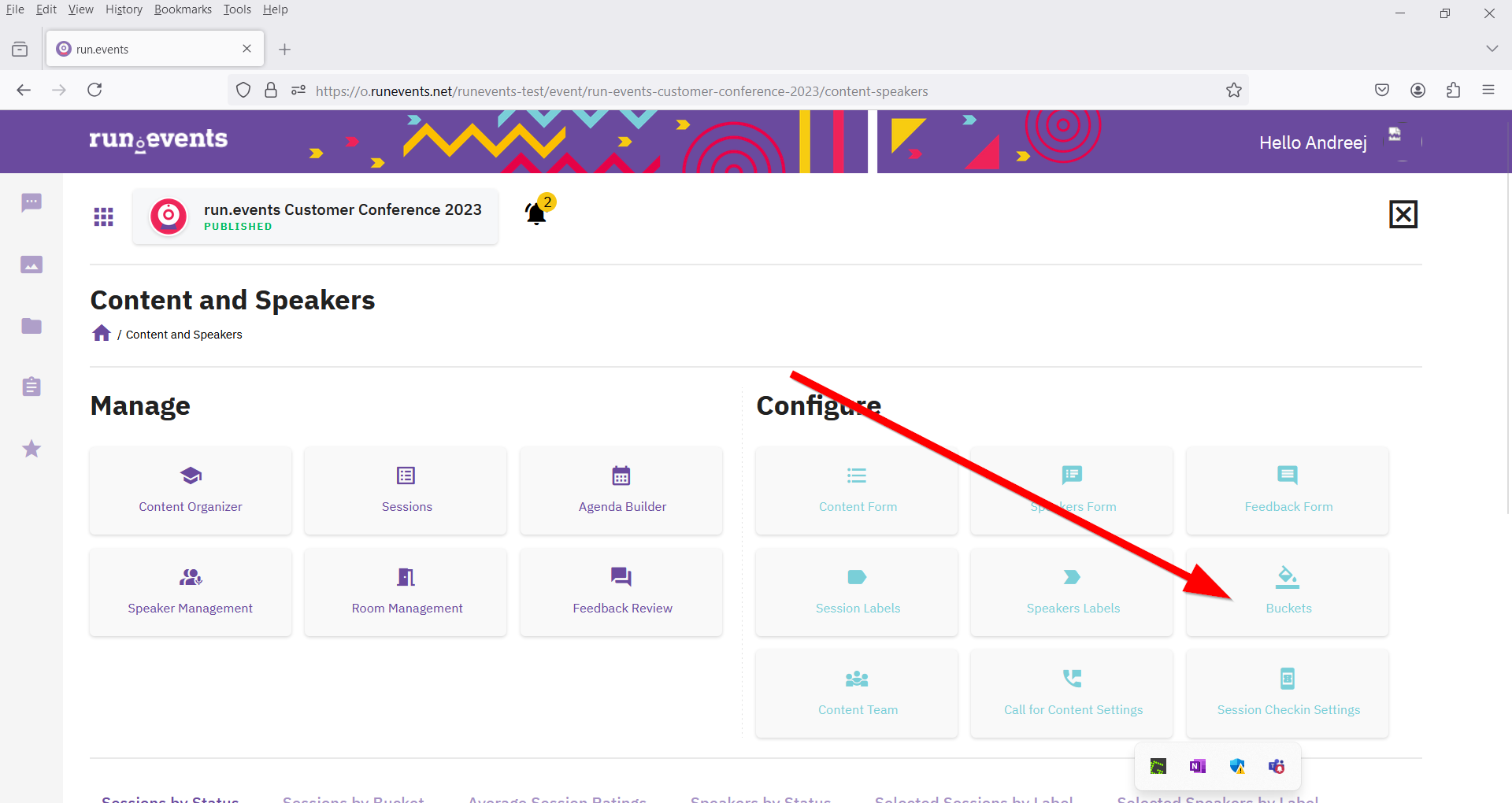Configure the Feedback Form
The image size is (1512, 803).
click(x=1288, y=490)
